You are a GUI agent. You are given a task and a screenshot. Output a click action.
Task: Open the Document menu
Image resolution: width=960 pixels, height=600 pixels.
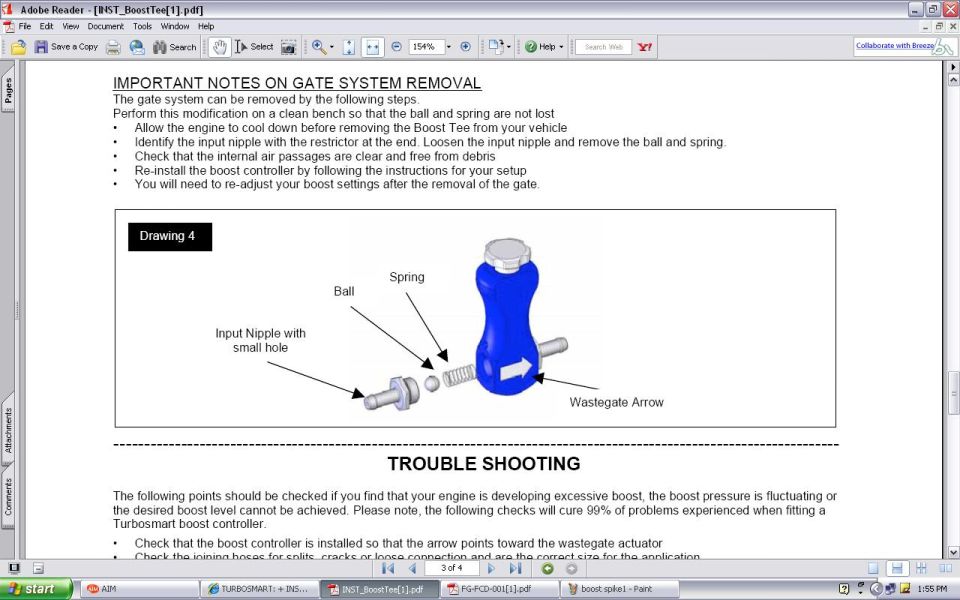click(105, 26)
